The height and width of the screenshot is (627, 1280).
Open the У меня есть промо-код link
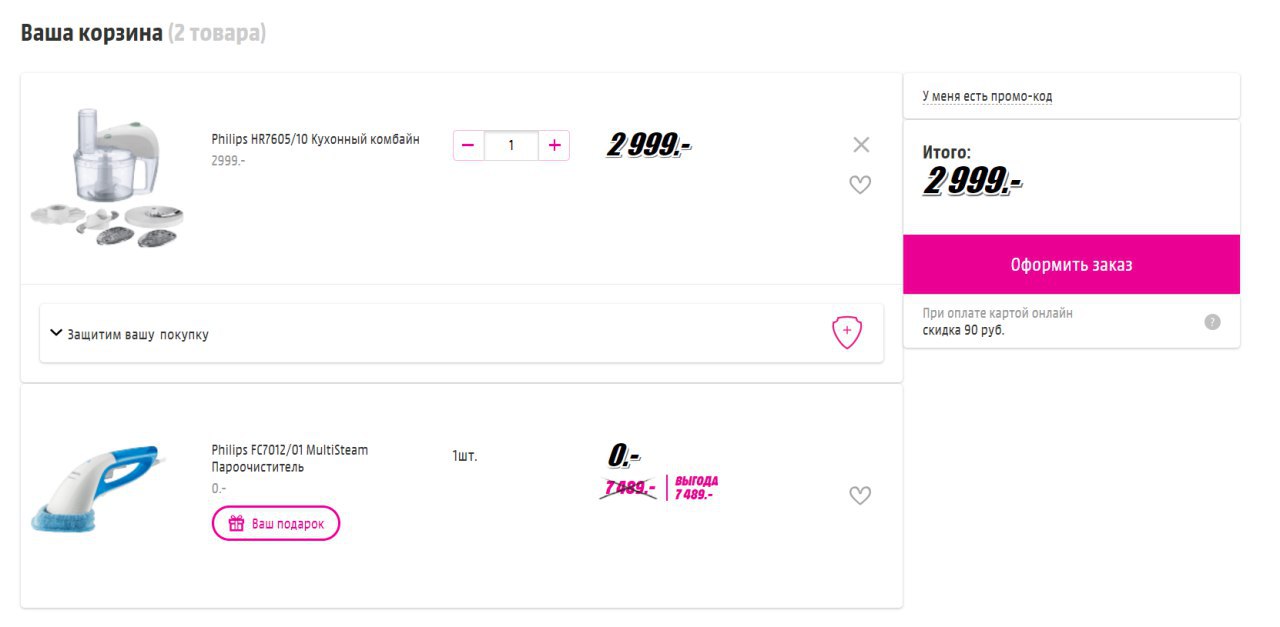click(987, 97)
